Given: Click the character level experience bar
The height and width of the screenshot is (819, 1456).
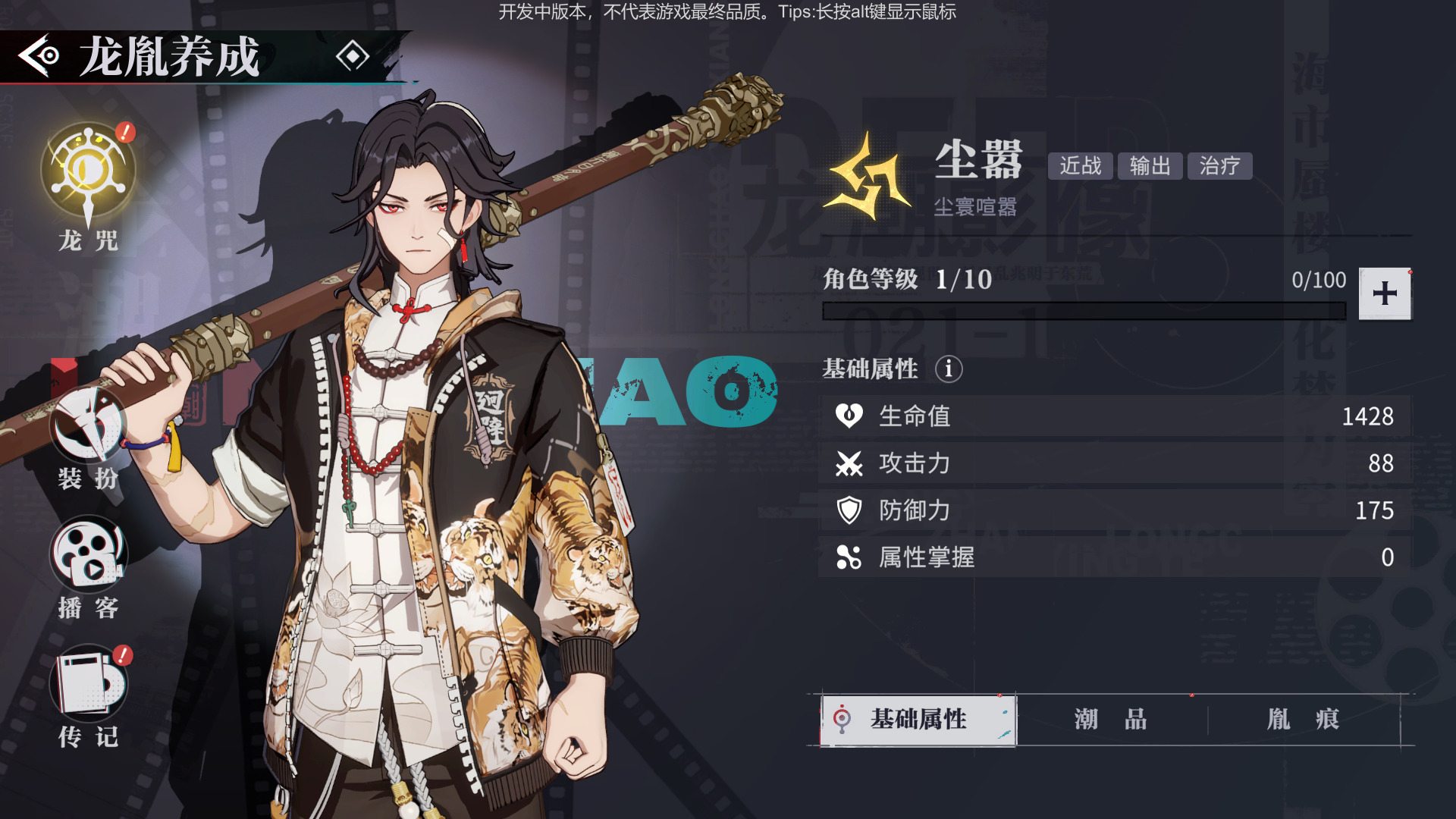Looking at the screenshot, I should pos(1084,311).
